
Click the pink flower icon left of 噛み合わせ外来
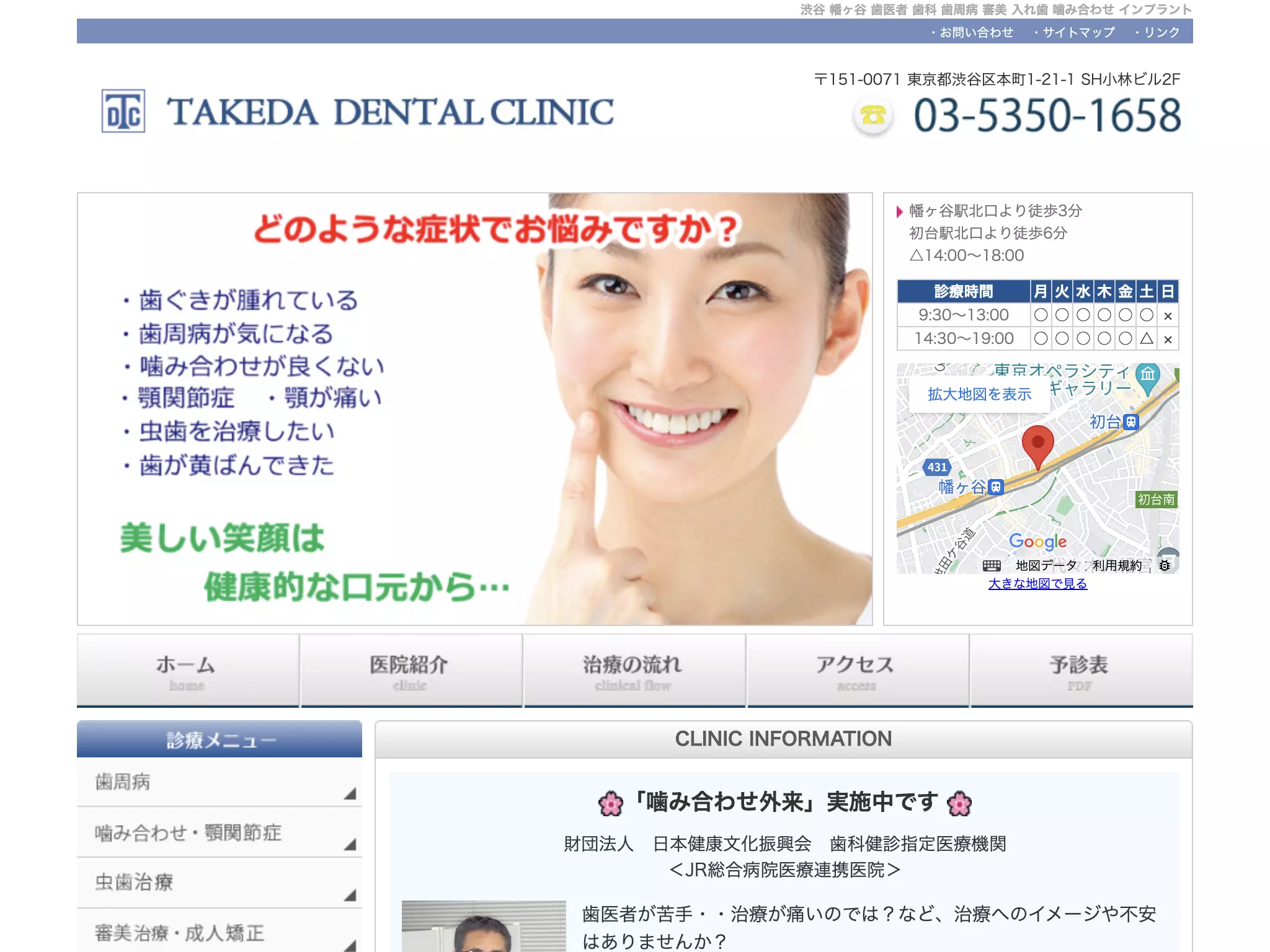(x=611, y=803)
